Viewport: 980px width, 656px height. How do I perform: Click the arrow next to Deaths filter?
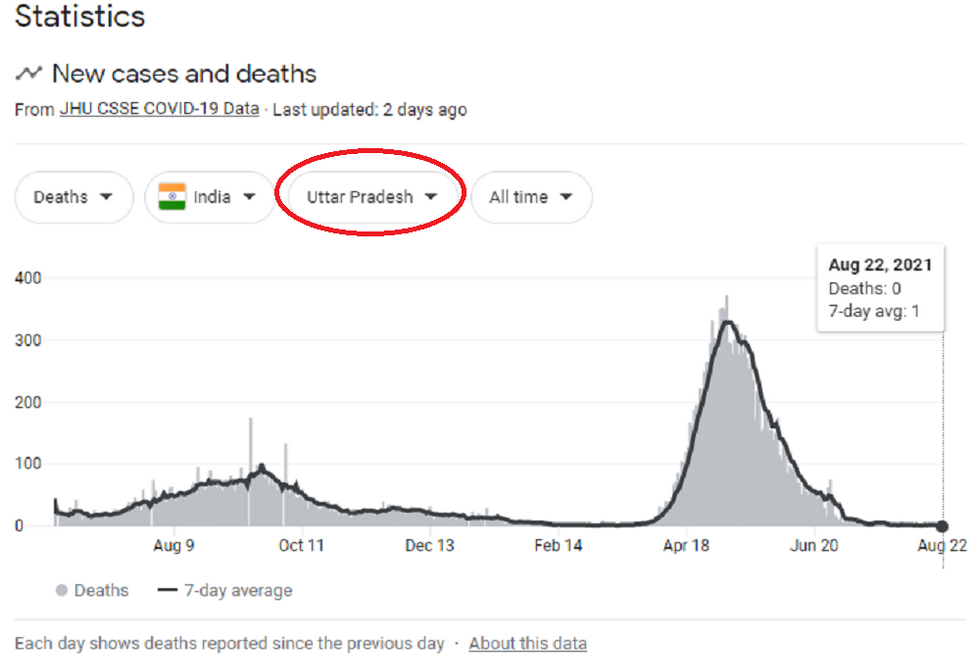(106, 197)
